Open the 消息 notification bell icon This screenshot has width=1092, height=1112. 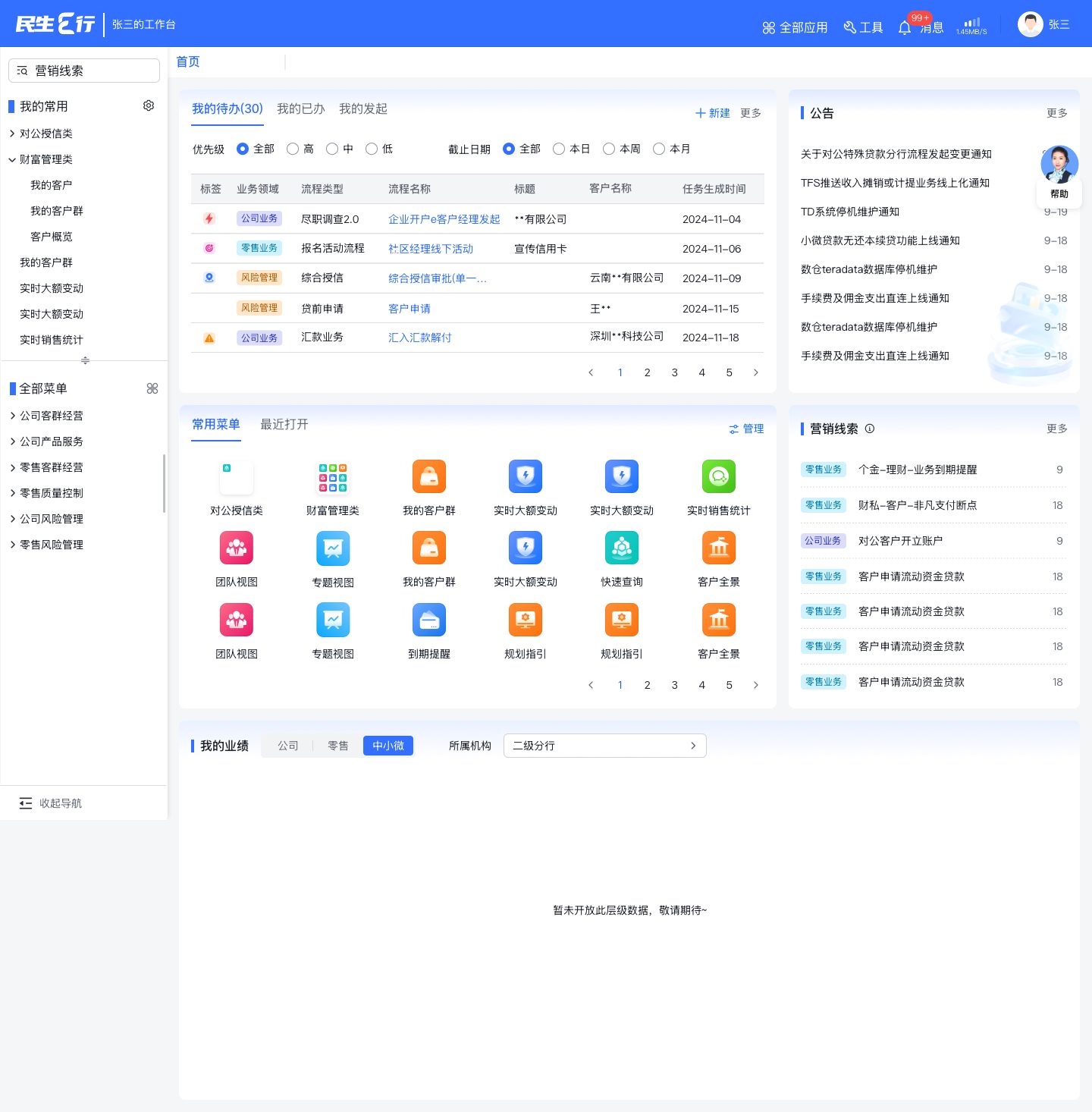[905, 28]
